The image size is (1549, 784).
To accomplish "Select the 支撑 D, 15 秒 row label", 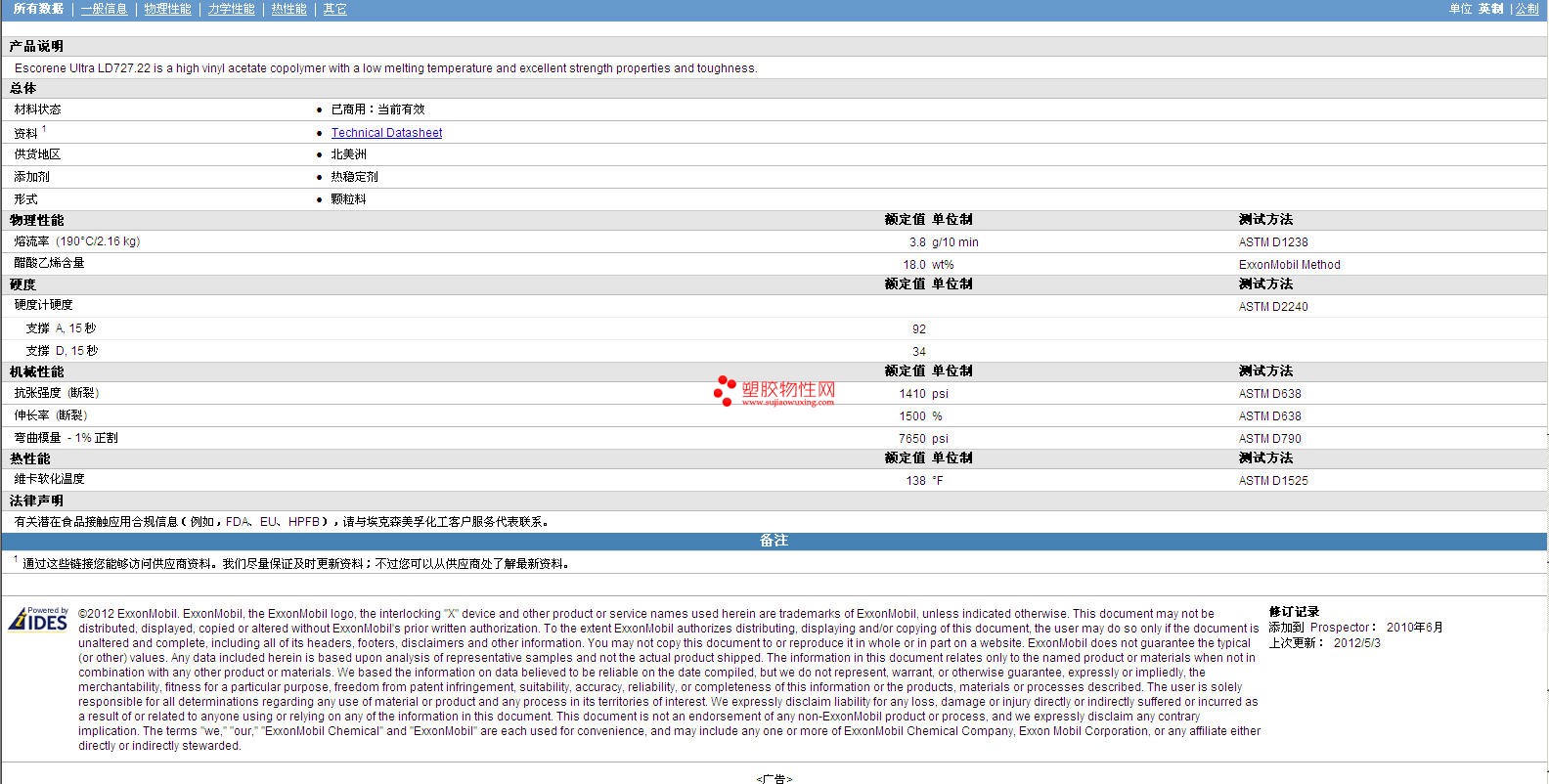I will (x=62, y=351).
